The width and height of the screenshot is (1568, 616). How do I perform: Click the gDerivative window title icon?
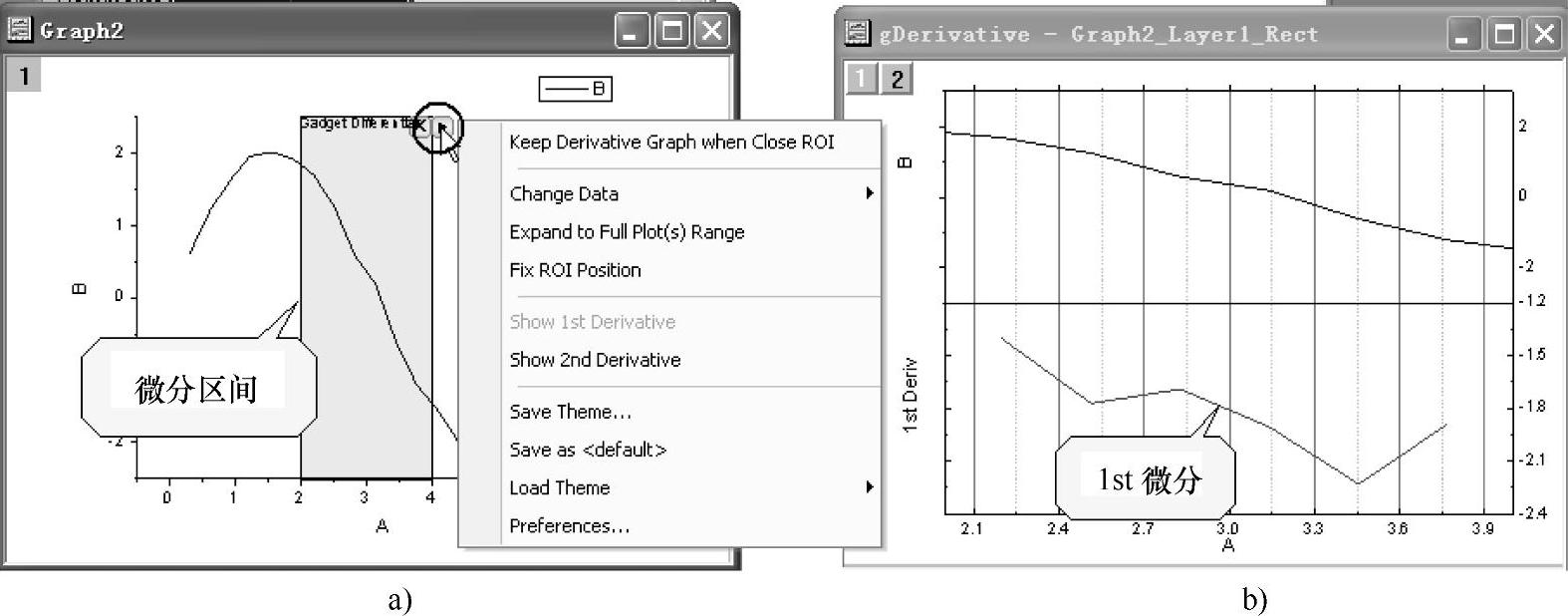[x=857, y=33]
